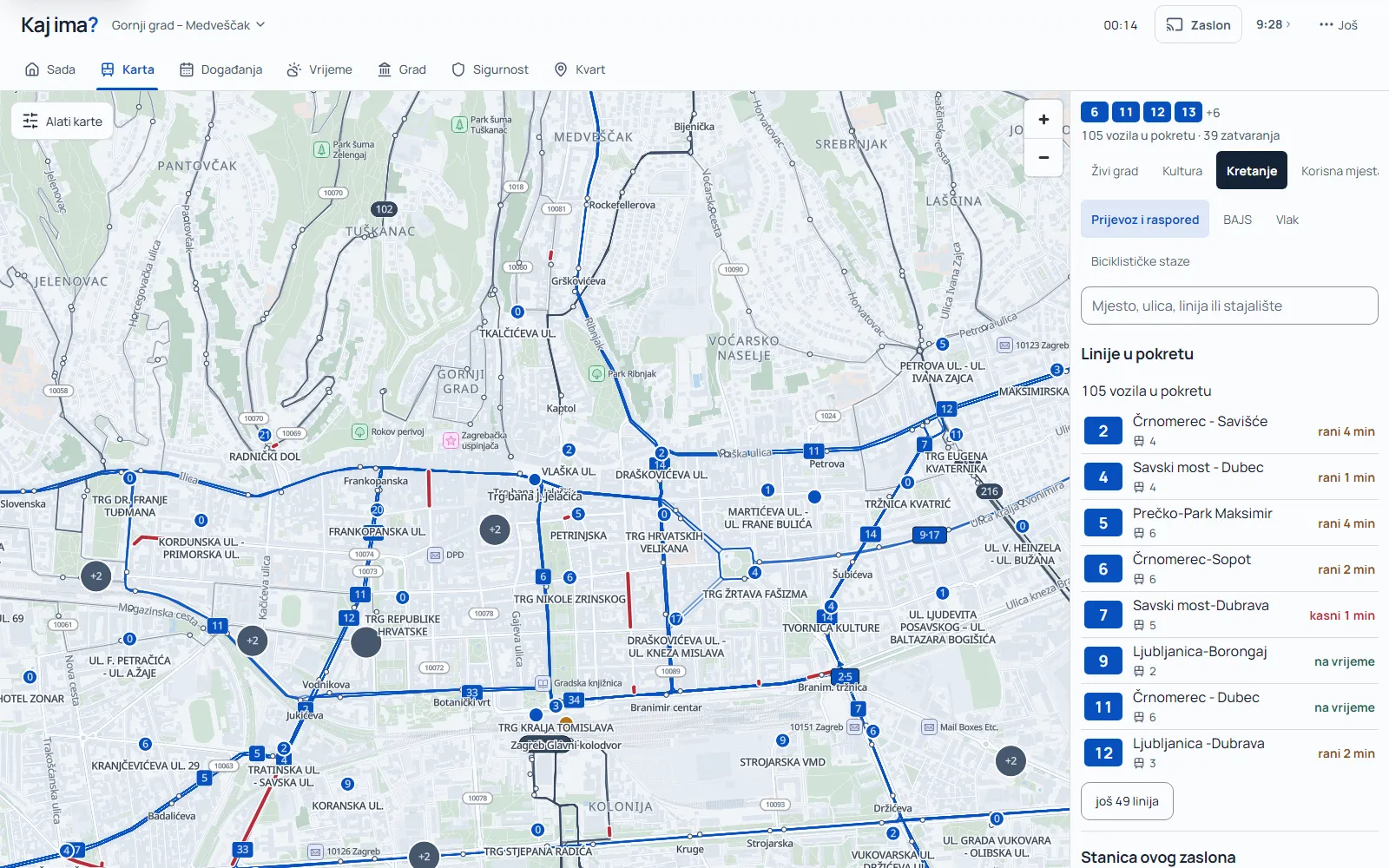Image resolution: width=1389 pixels, height=868 pixels.
Task: Click the Gradska knjižnica library marker
Action: (x=543, y=683)
